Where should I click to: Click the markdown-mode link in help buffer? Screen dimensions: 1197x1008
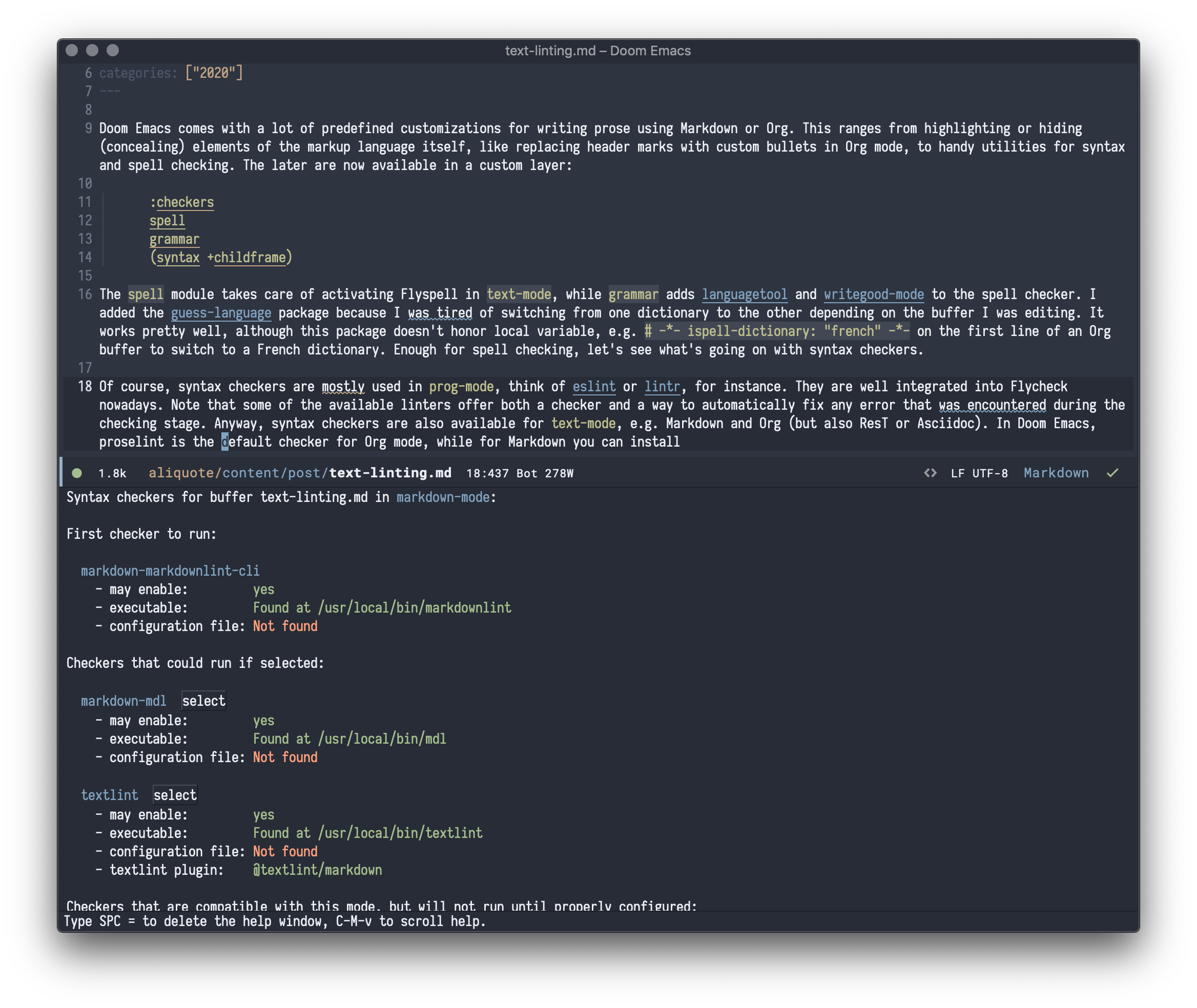(x=443, y=497)
